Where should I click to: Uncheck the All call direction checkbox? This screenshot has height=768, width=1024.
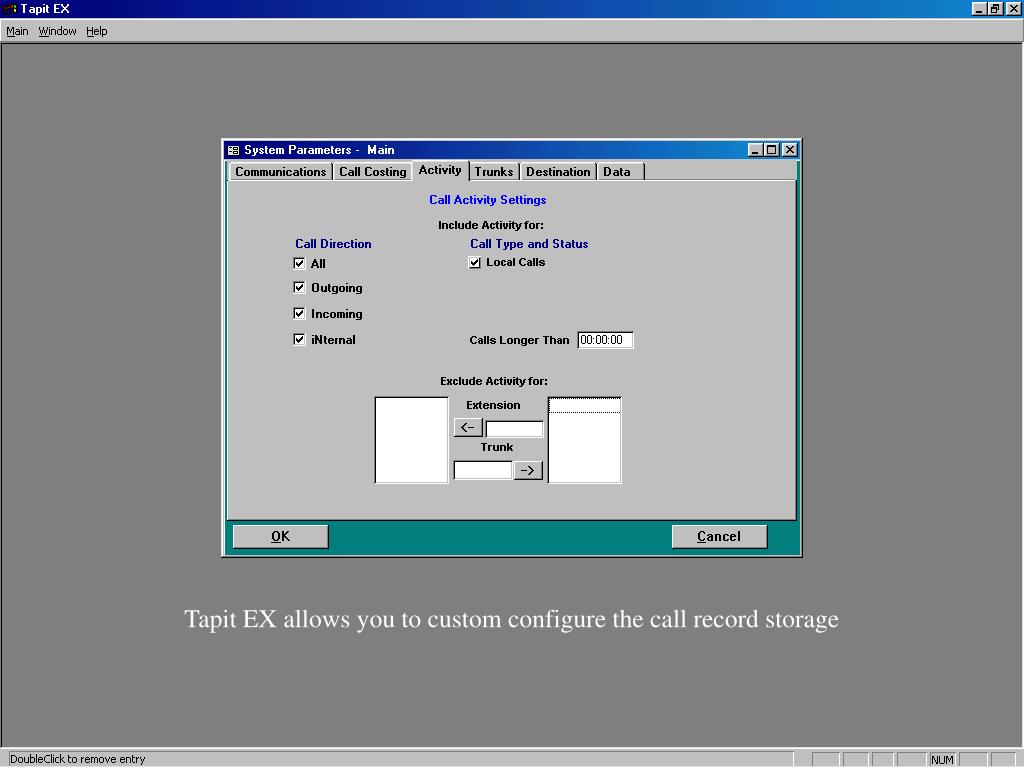tap(299, 263)
